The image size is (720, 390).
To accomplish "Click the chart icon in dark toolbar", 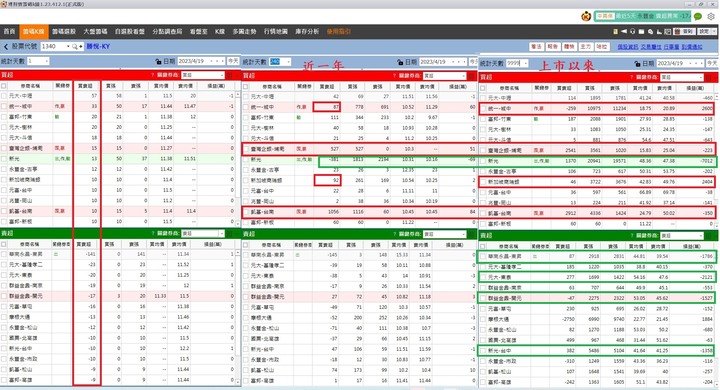I will point(659,32).
